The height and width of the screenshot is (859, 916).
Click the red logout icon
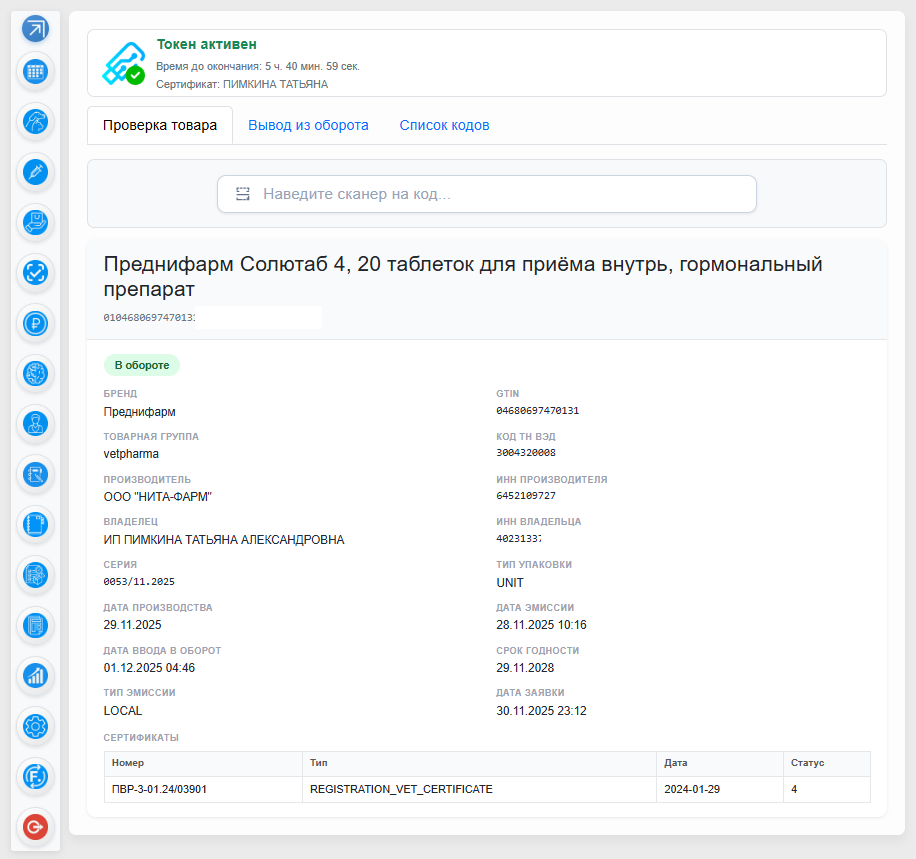click(x=36, y=827)
